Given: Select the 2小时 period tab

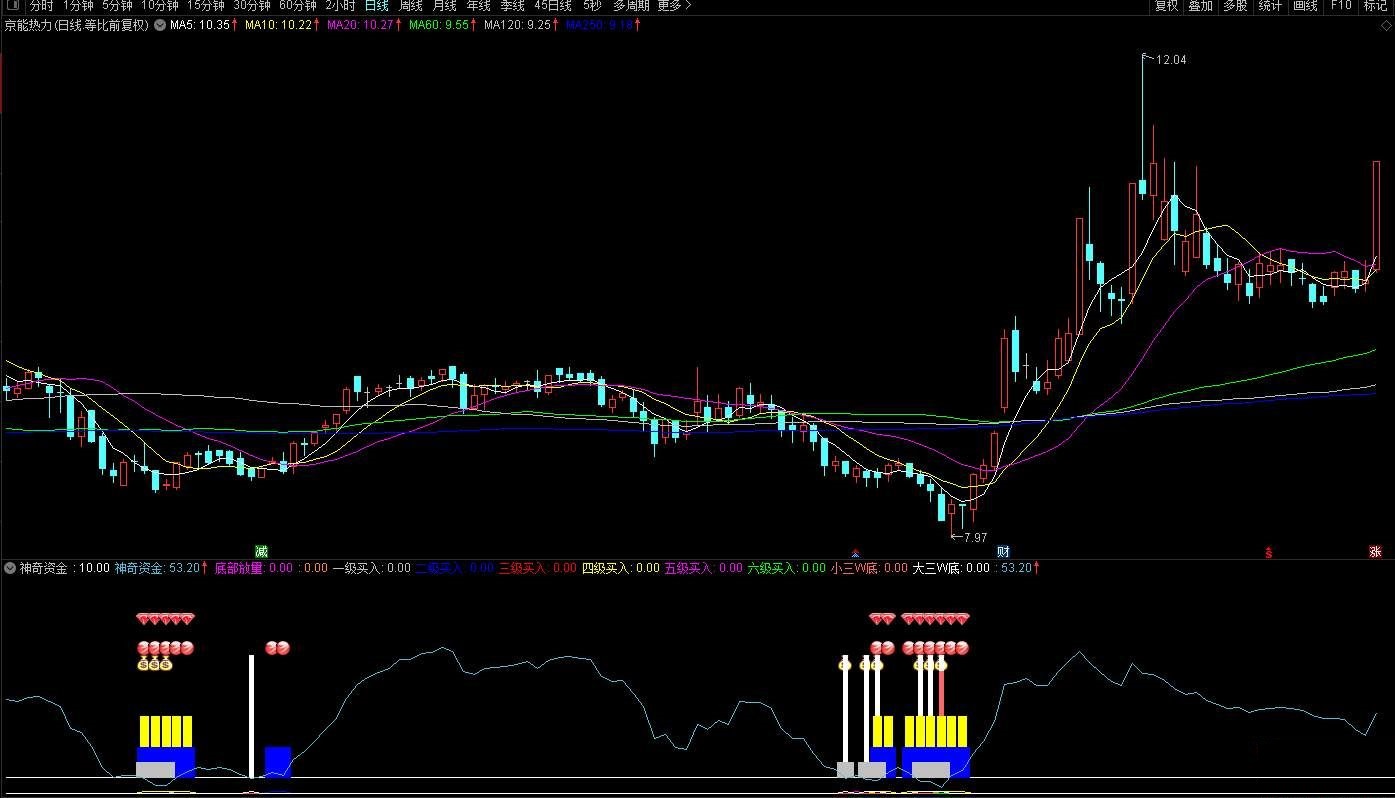Looking at the screenshot, I should 340,6.
